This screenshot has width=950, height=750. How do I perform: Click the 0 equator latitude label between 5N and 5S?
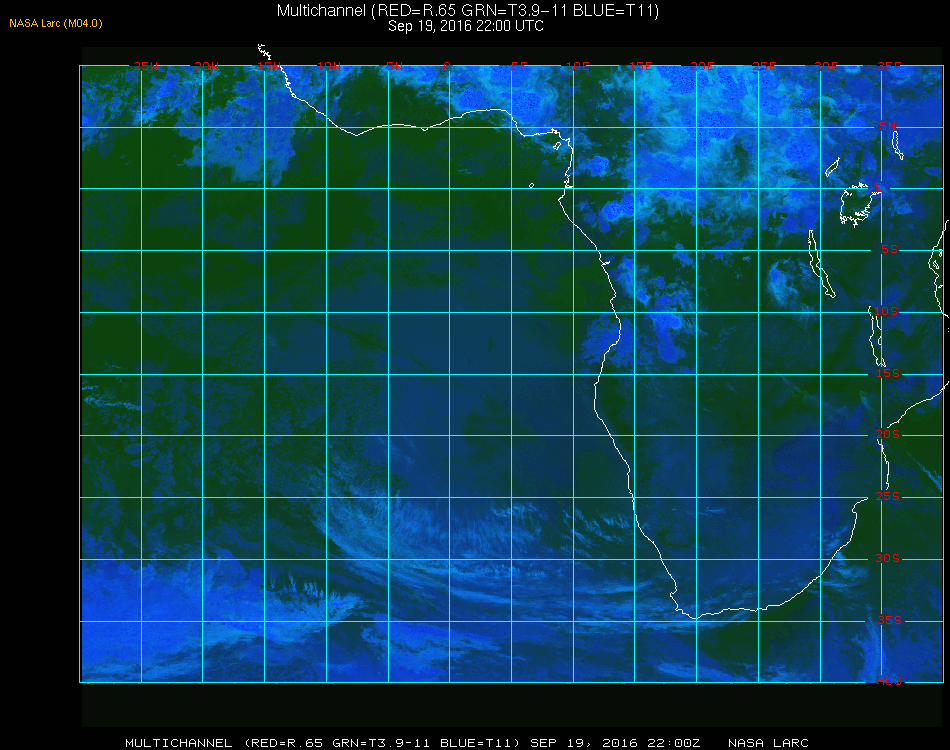point(879,188)
